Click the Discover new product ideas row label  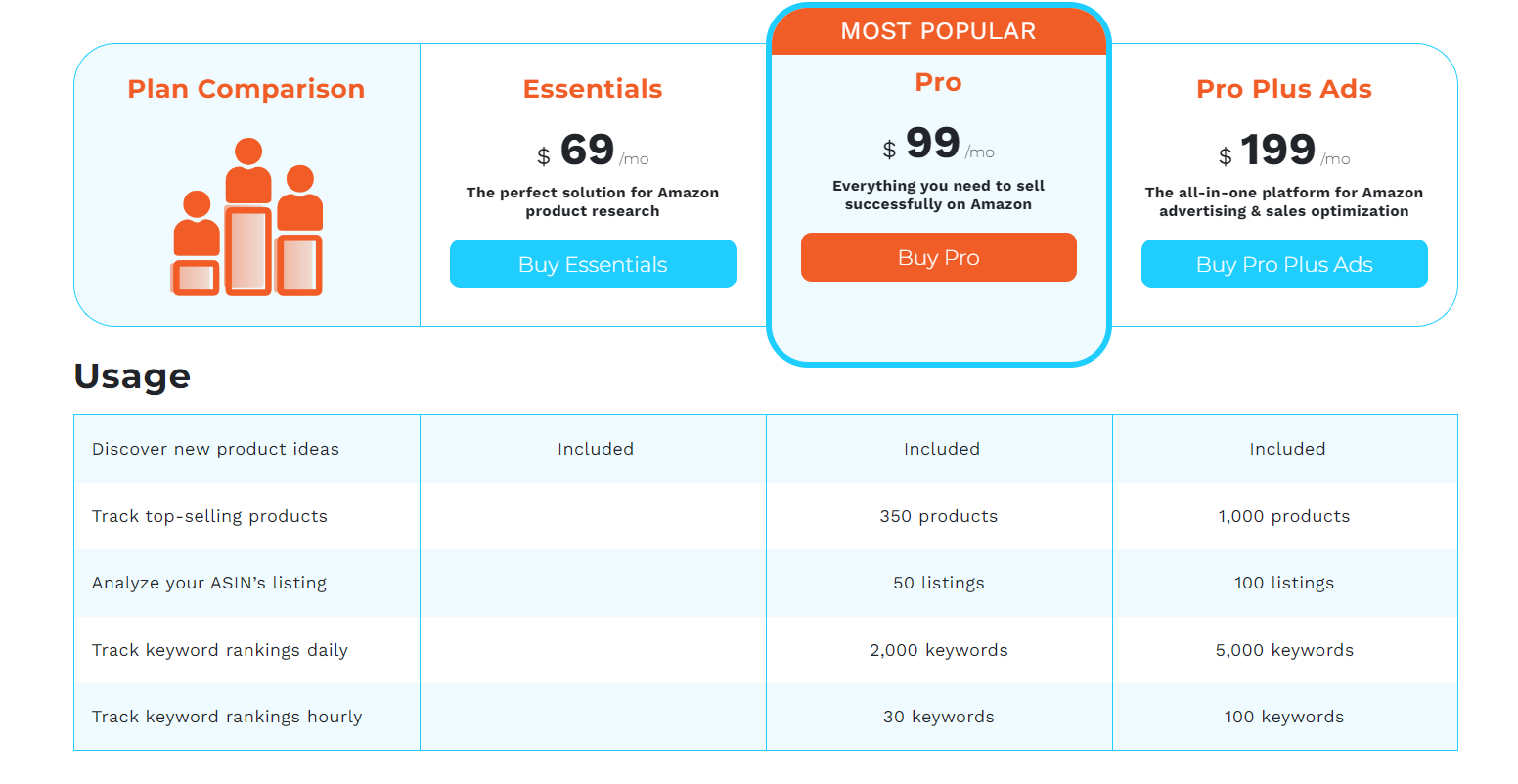click(215, 449)
